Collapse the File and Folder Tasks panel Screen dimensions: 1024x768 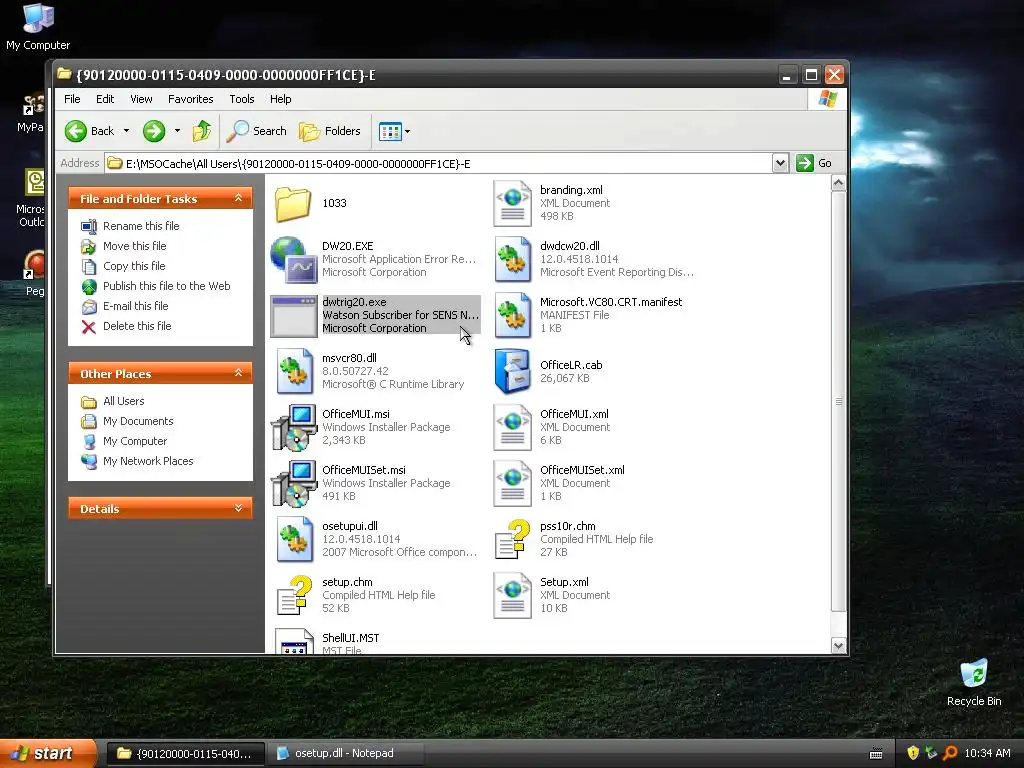tap(238, 198)
